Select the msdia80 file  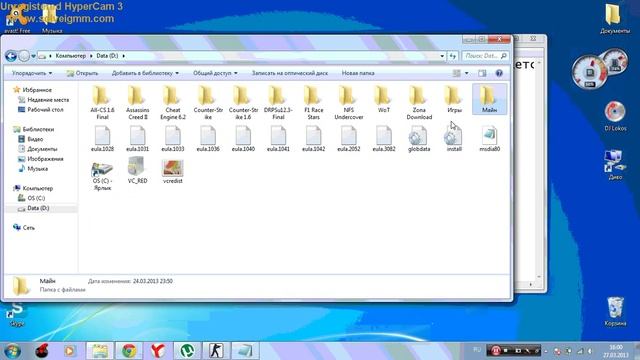point(489,138)
